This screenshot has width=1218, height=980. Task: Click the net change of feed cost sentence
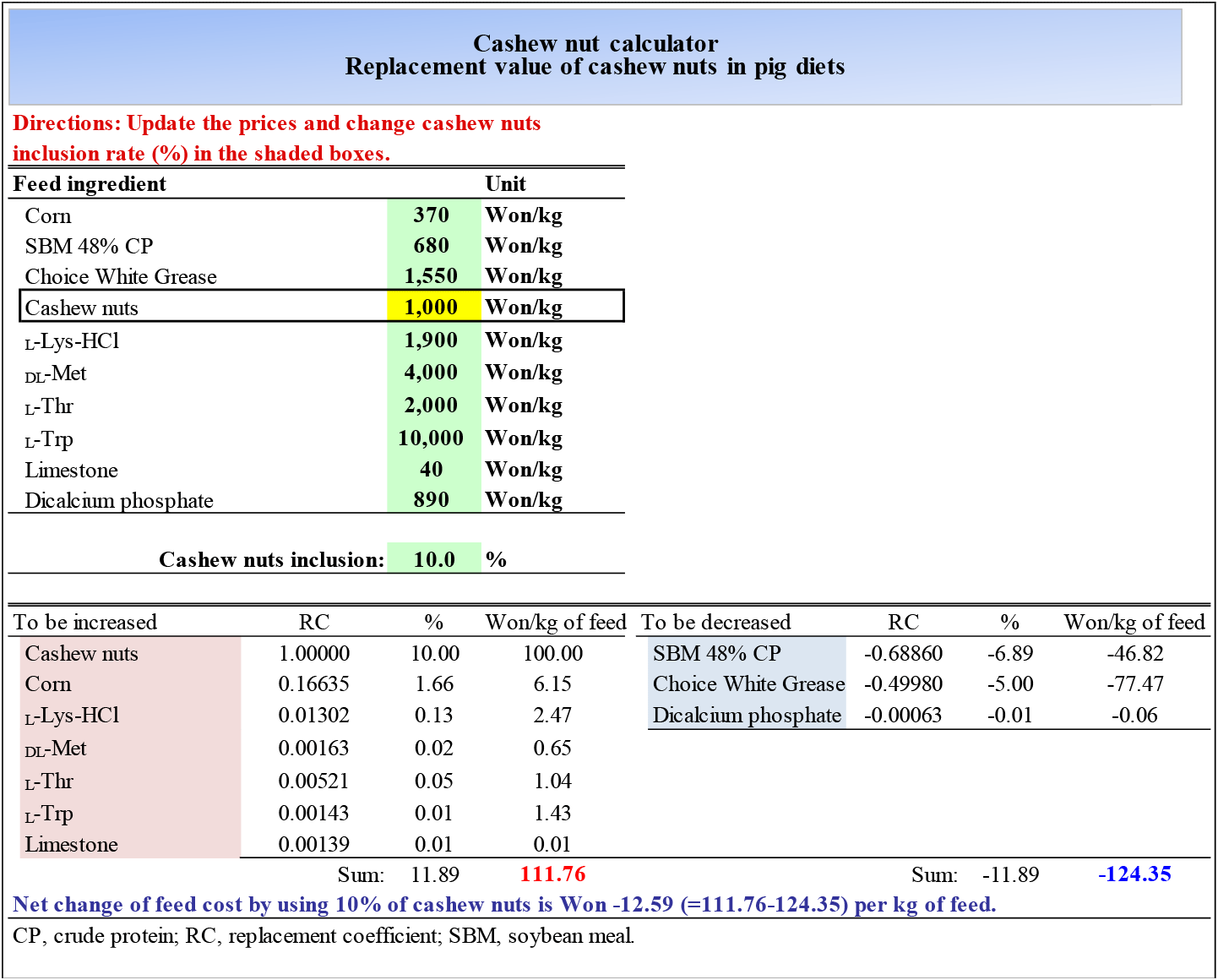pos(504,905)
